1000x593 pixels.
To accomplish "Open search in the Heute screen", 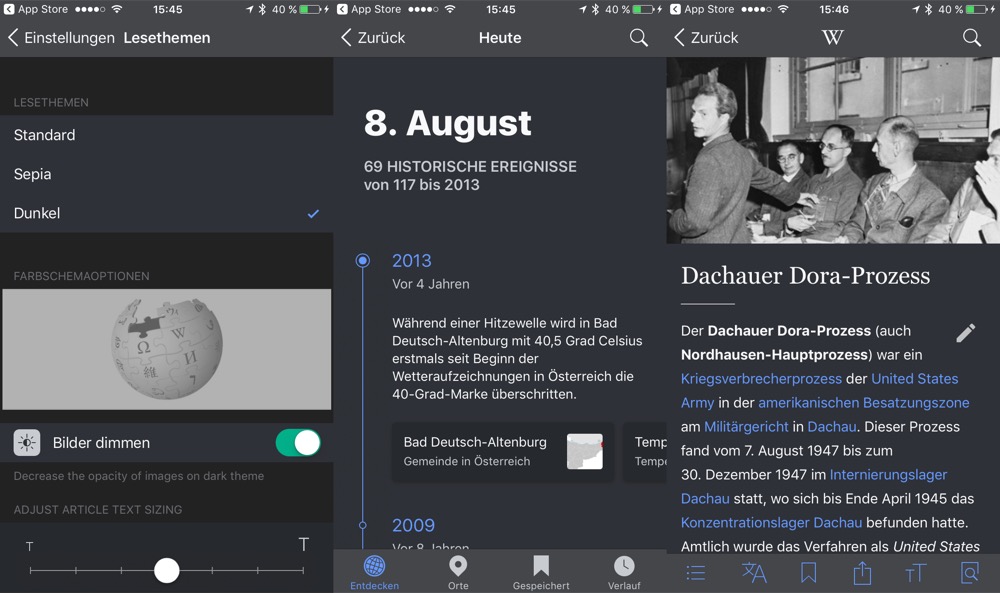I will point(638,38).
